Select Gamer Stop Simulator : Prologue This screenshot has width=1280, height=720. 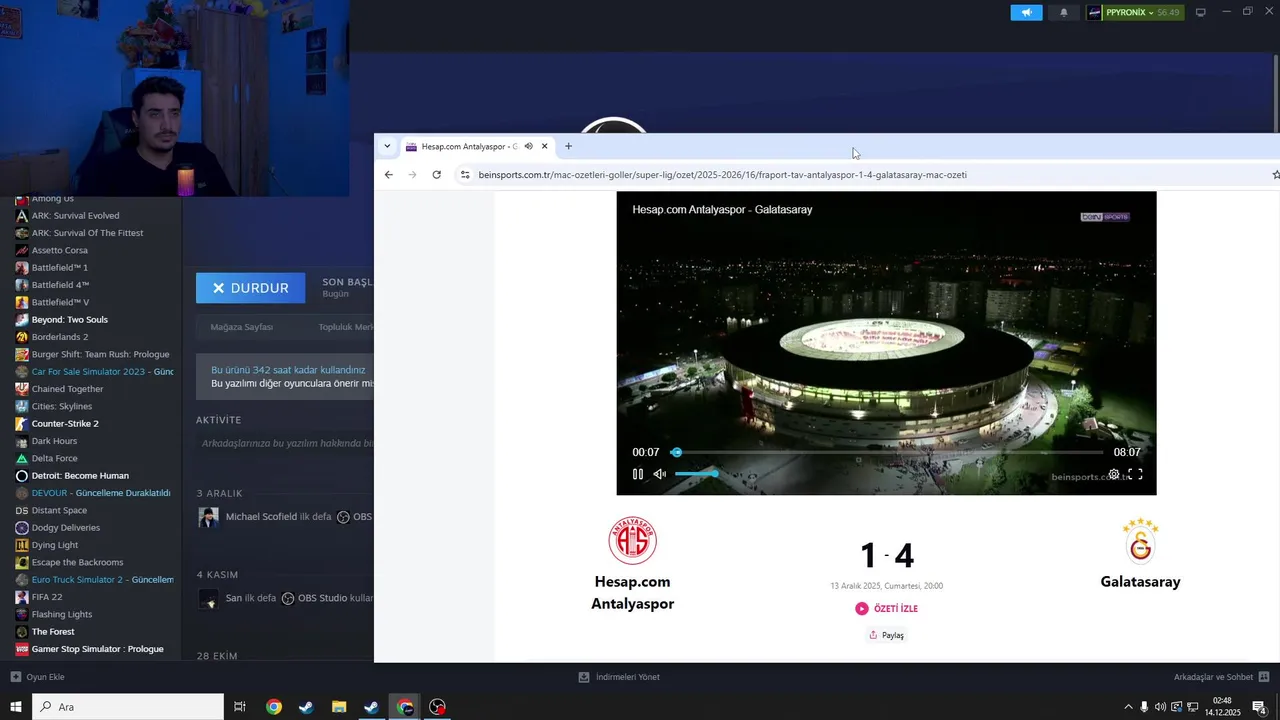point(96,649)
